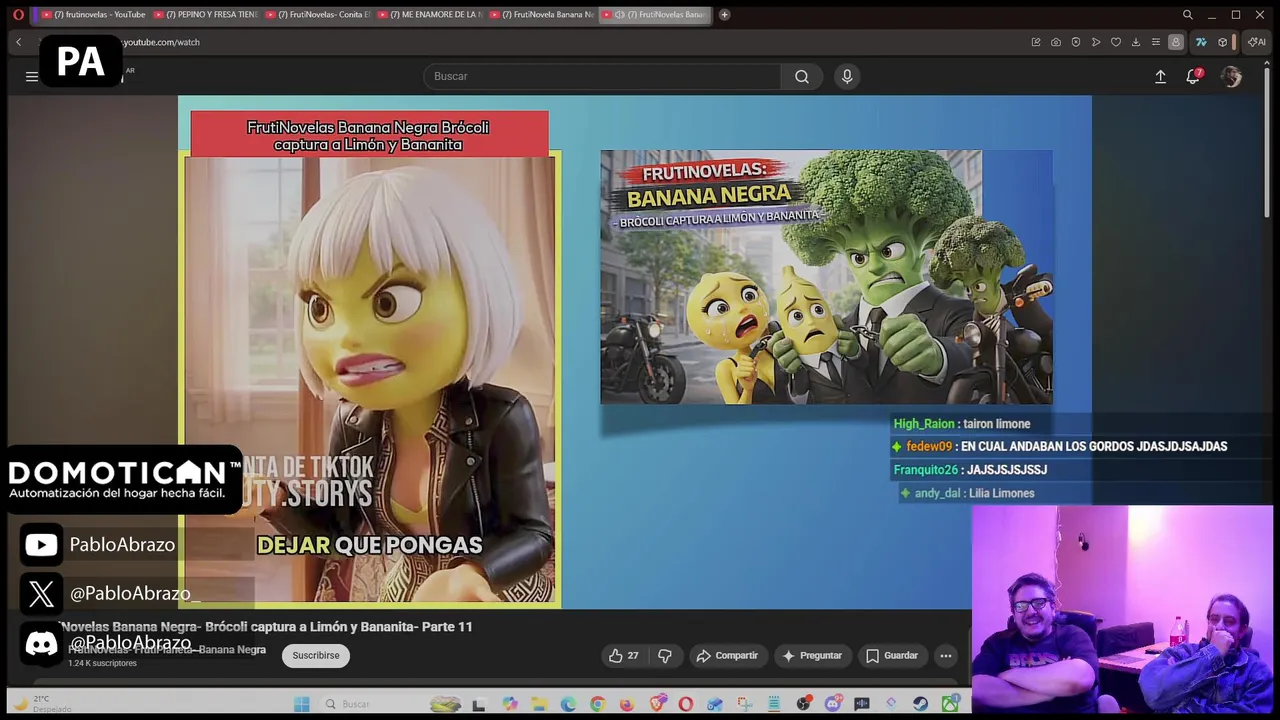Screen dimensions: 1280x720
Task: Click the Compartir share button
Action: pyautogui.click(x=727, y=655)
